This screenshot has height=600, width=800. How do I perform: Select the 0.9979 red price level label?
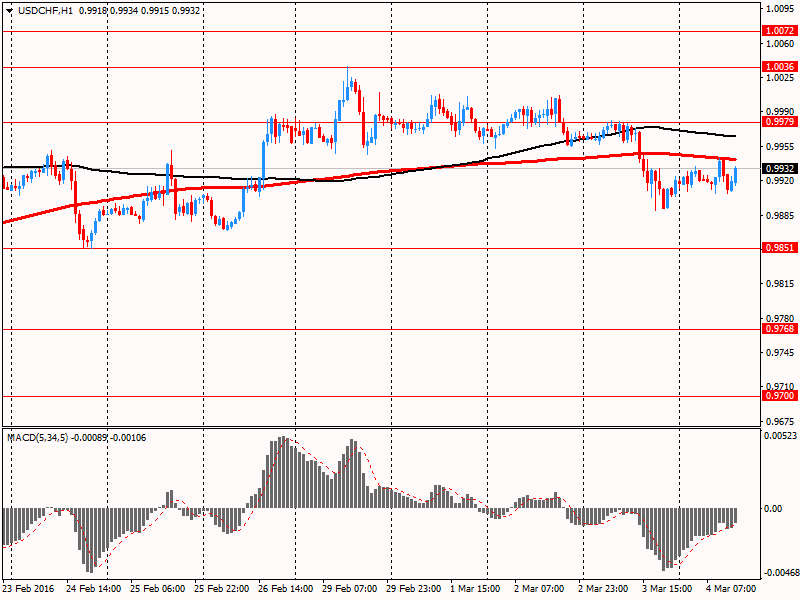(780, 122)
